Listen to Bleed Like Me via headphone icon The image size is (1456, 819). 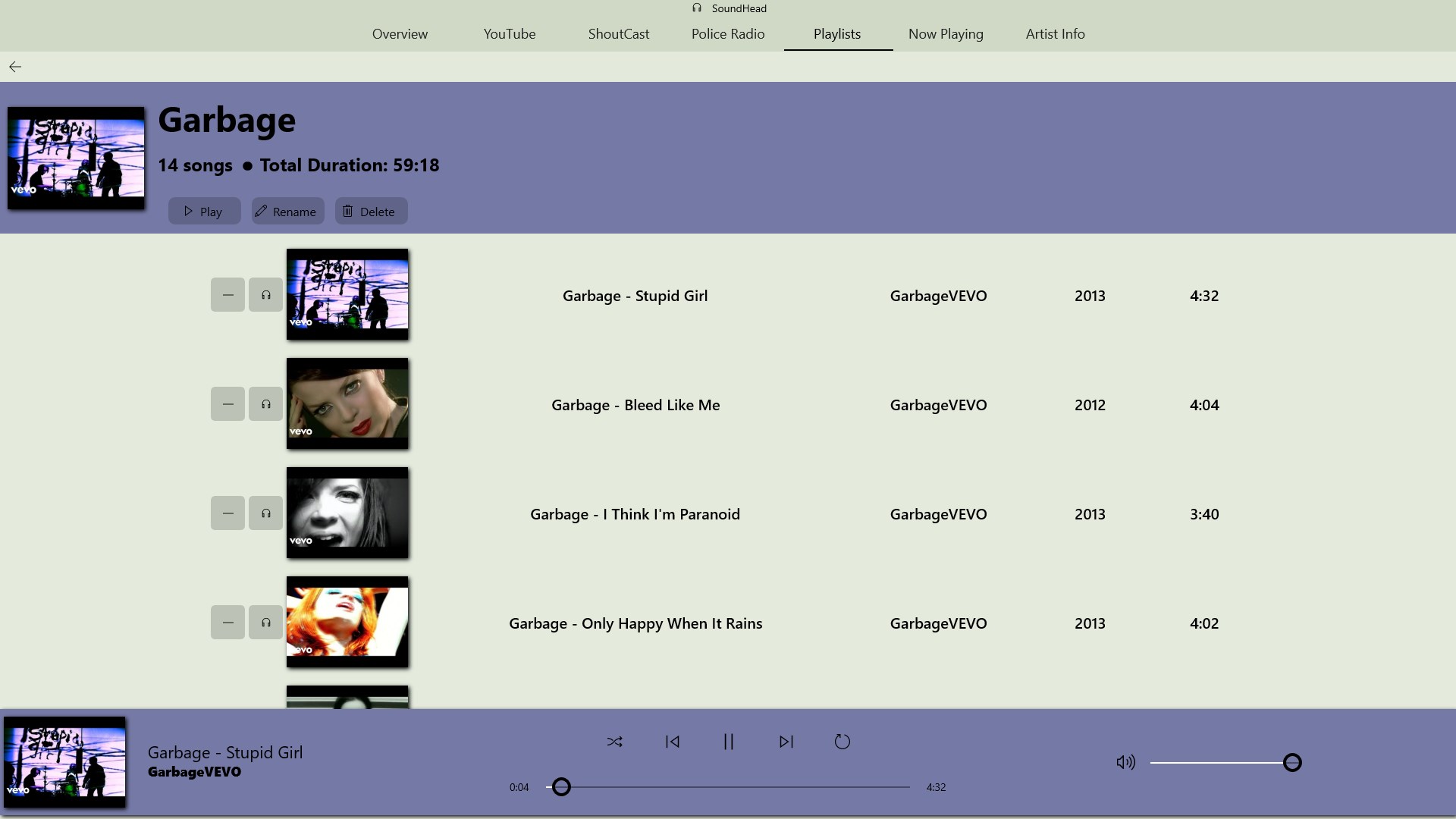[x=266, y=404]
